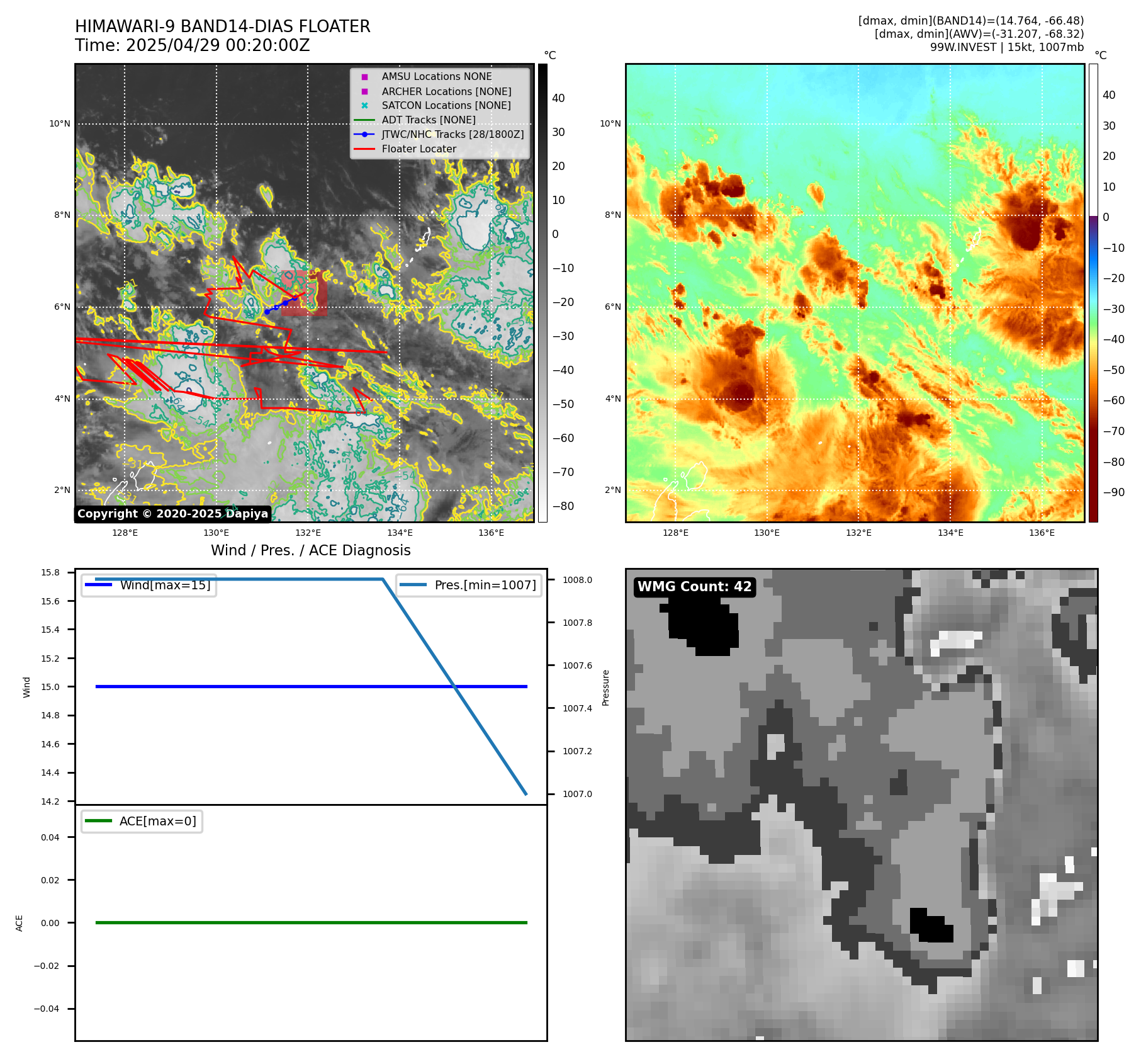Click the '−0.04' tick on the ACE axis
Image resolution: width=1141 pixels, height=1064 pixels.
(47, 1009)
